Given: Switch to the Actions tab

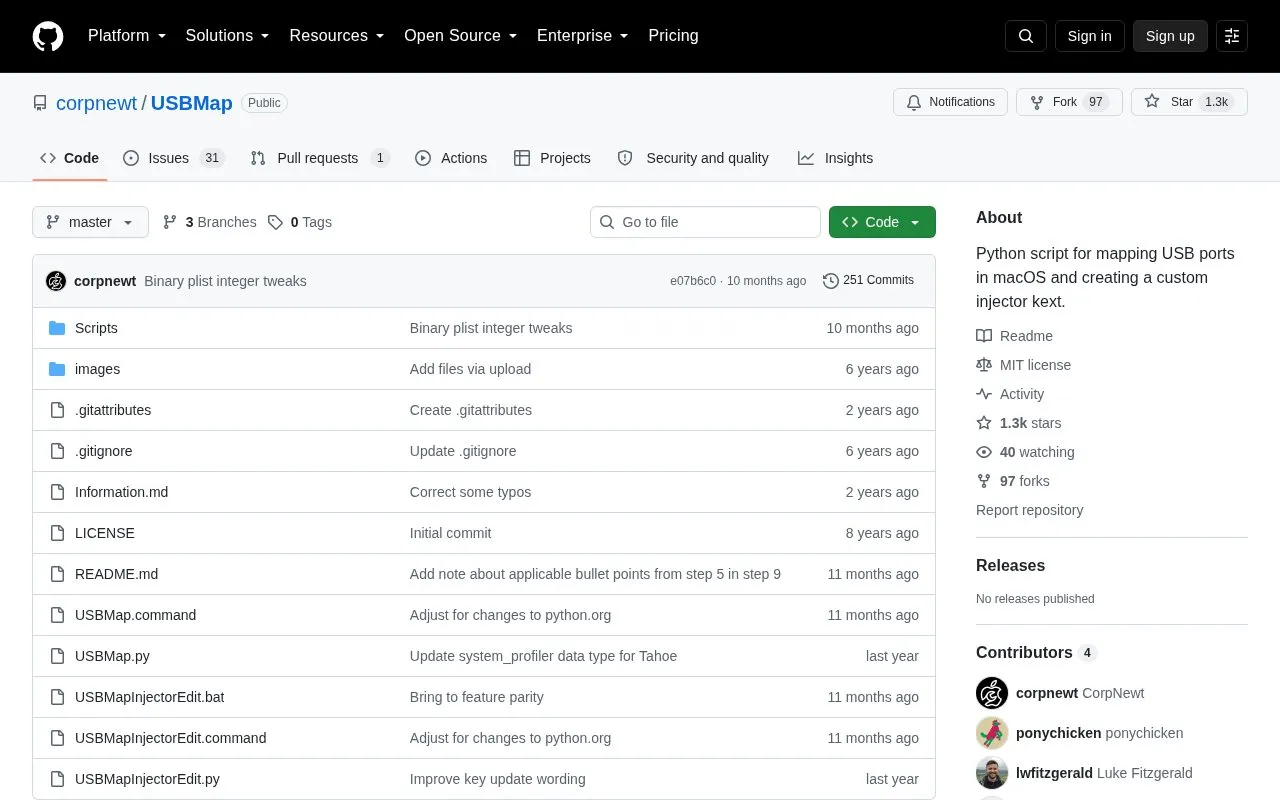Looking at the screenshot, I should click(x=451, y=158).
